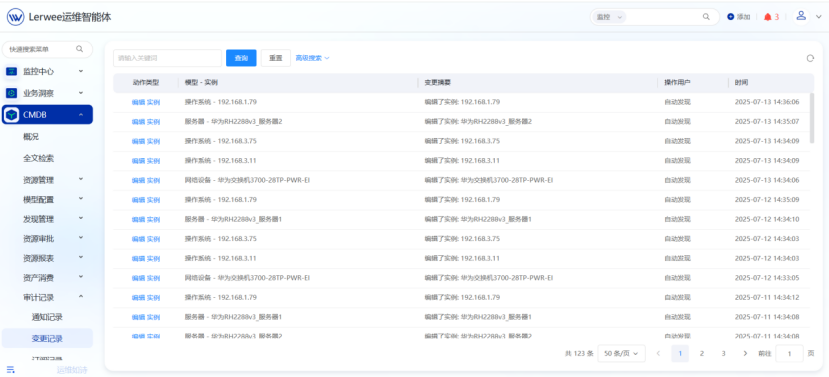
Task: Focus the 请输入关键词 keyword input
Action: pyautogui.click(x=167, y=58)
